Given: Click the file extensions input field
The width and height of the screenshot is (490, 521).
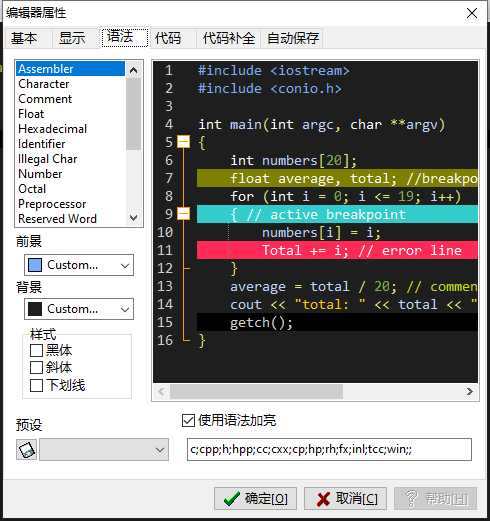Looking at the screenshot, I should [x=329, y=450].
